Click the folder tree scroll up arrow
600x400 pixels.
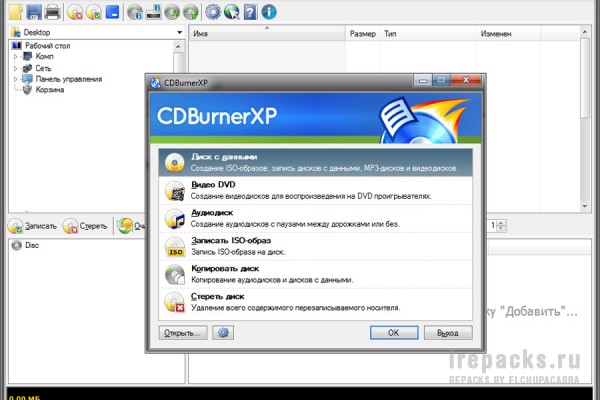pos(178,46)
